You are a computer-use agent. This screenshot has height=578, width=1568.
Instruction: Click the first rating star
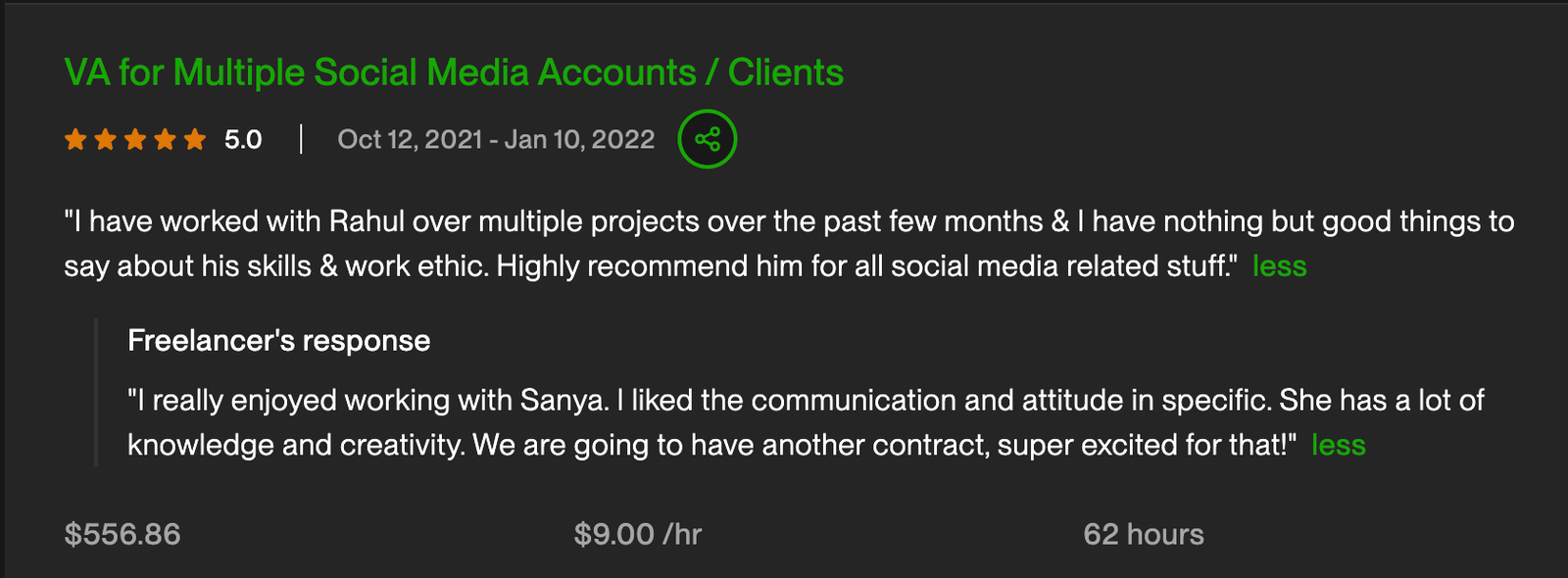point(75,139)
